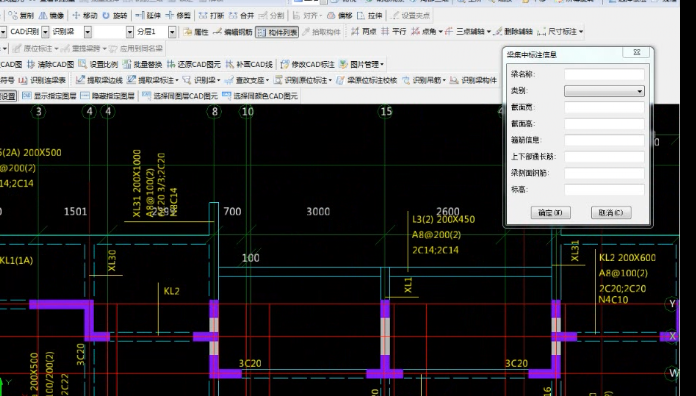Click 补画CAD线 tool
The image size is (696, 396).
pos(249,64)
